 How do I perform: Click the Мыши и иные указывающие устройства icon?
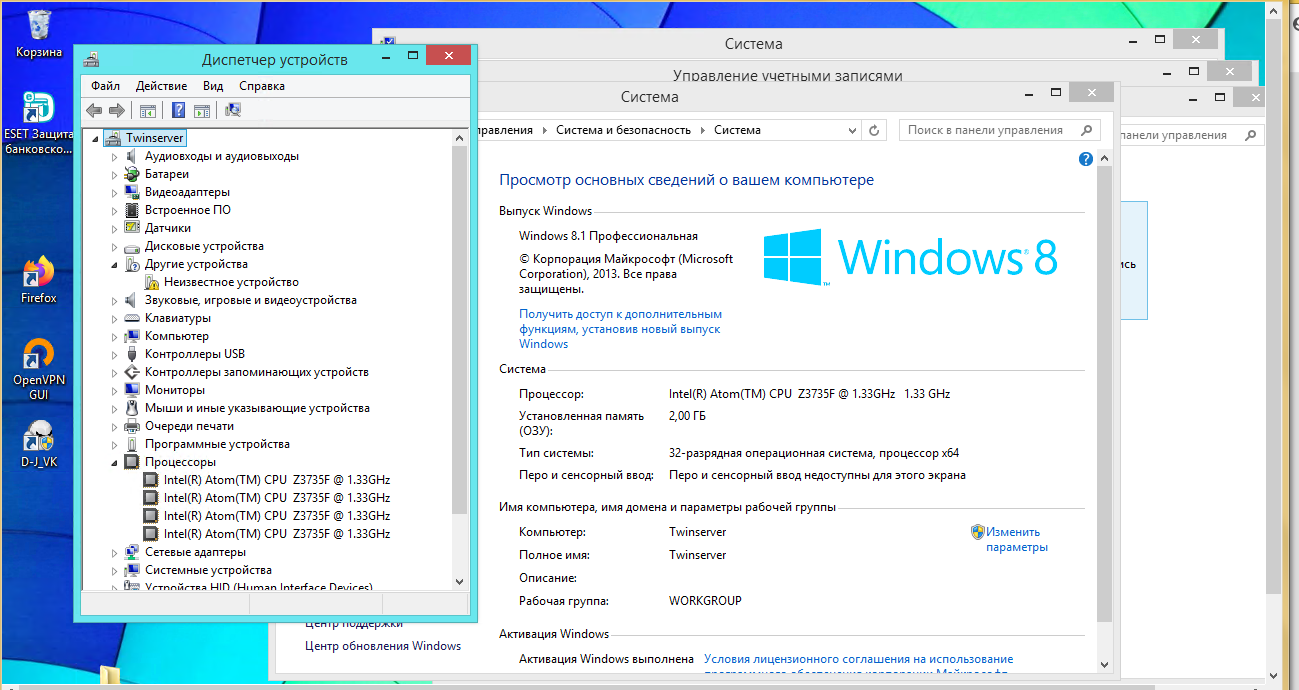(132, 408)
